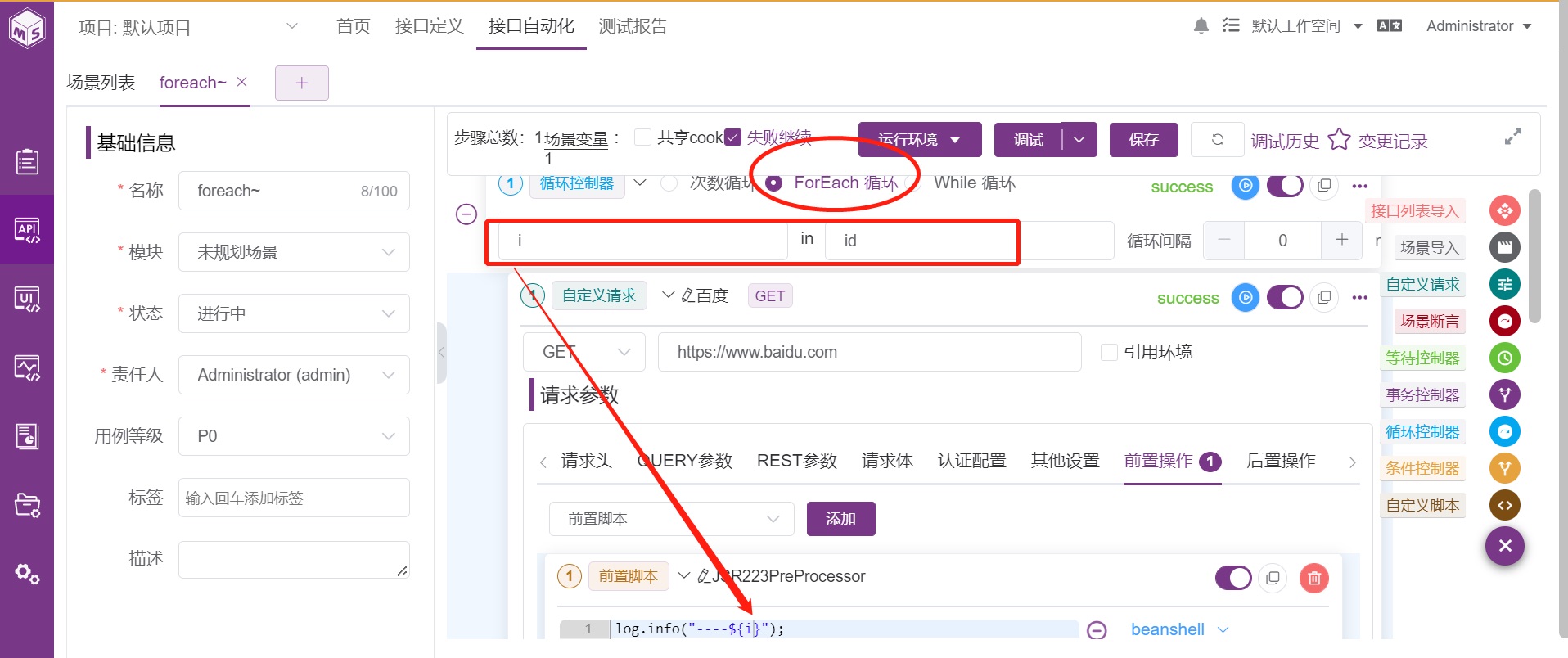Image resolution: width=1568 pixels, height=658 pixels.
Task: Click the star favorite icon
Action: pos(1339,139)
